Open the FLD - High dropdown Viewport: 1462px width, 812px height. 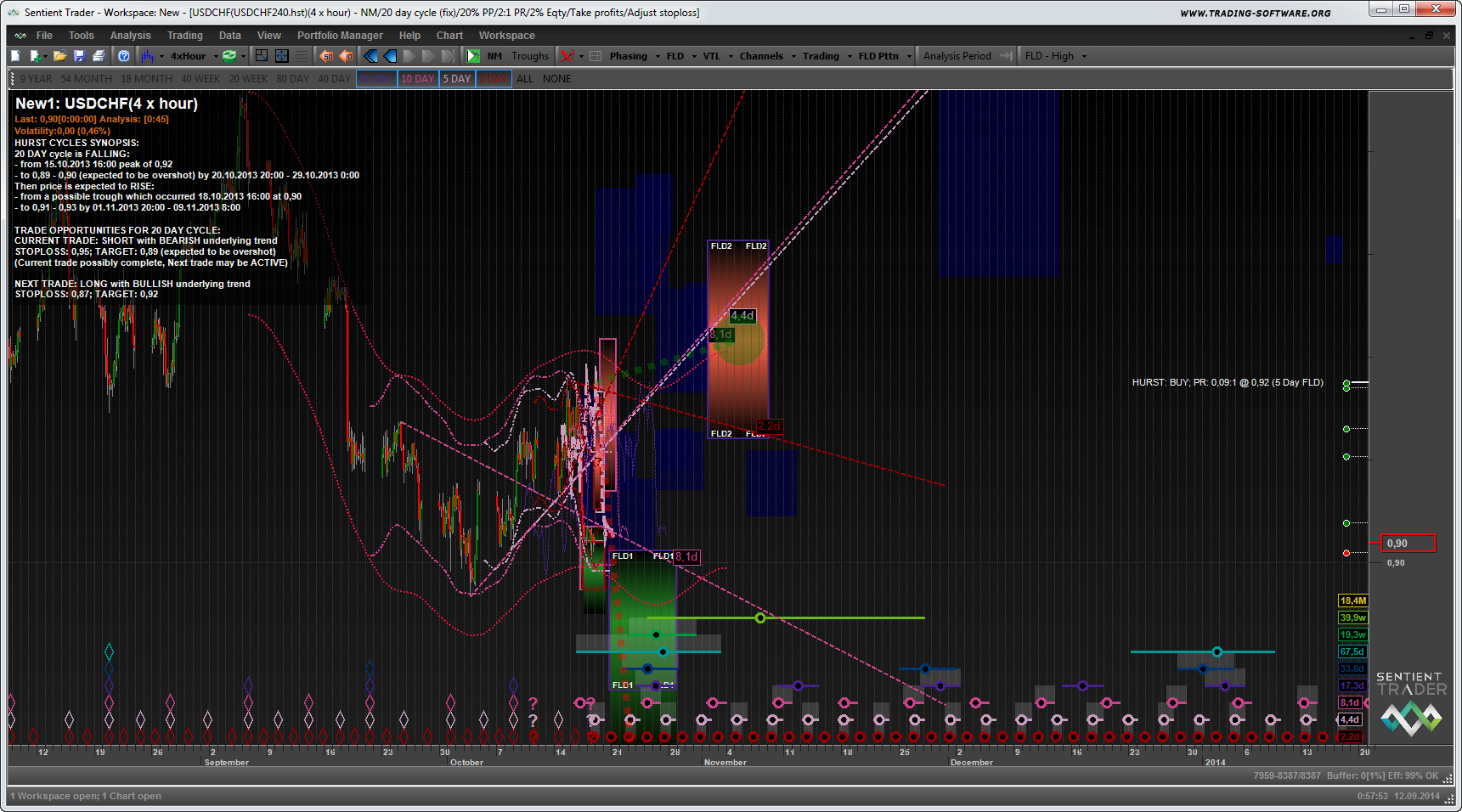pos(1055,56)
